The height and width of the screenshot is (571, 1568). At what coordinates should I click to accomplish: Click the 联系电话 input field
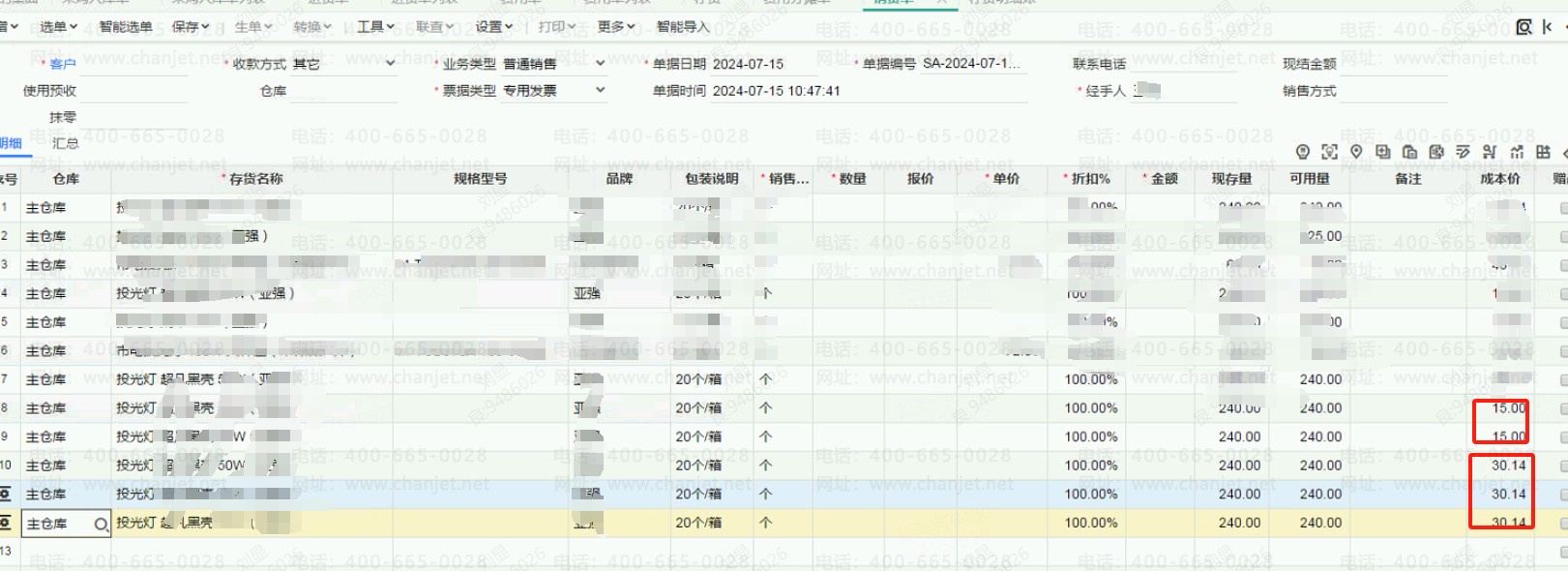tap(1183, 64)
